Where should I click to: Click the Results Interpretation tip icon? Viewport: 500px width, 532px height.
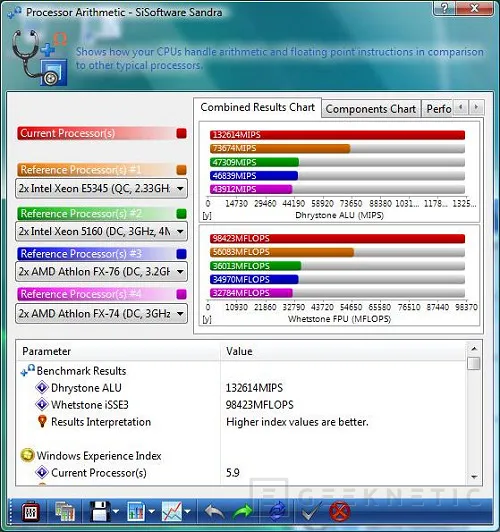(x=42, y=421)
